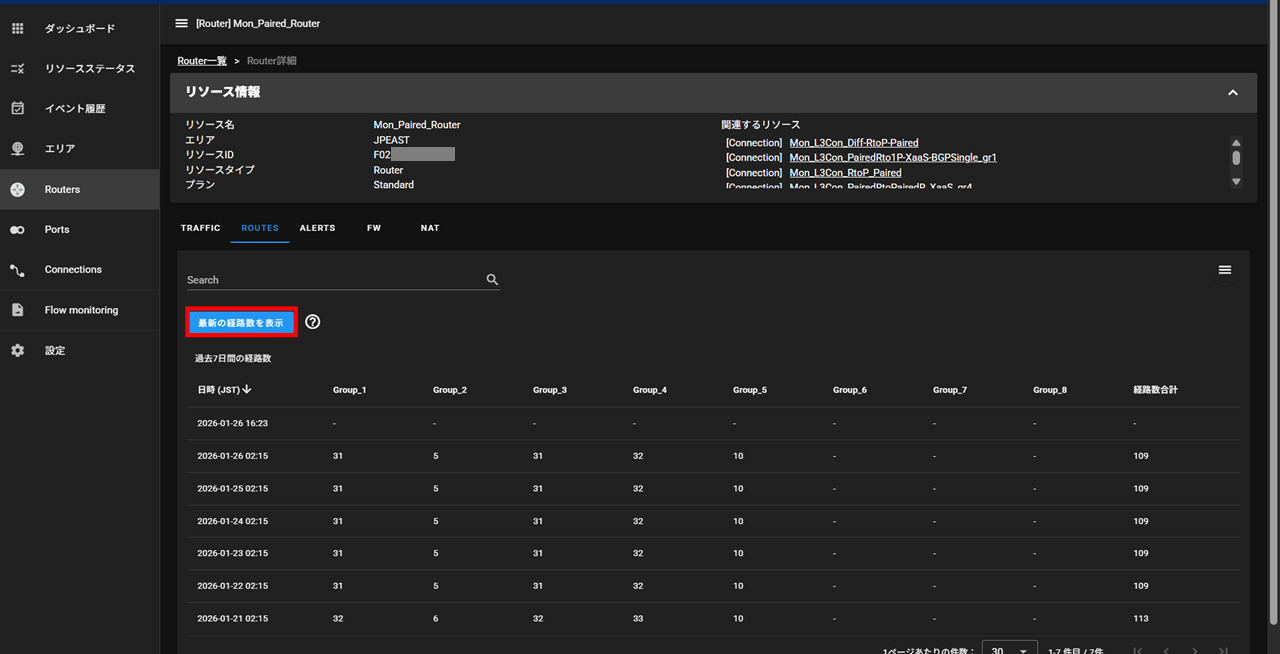Click the Ports icon in sidebar
The height and width of the screenshot is (654, 1280).
point(17,230)
